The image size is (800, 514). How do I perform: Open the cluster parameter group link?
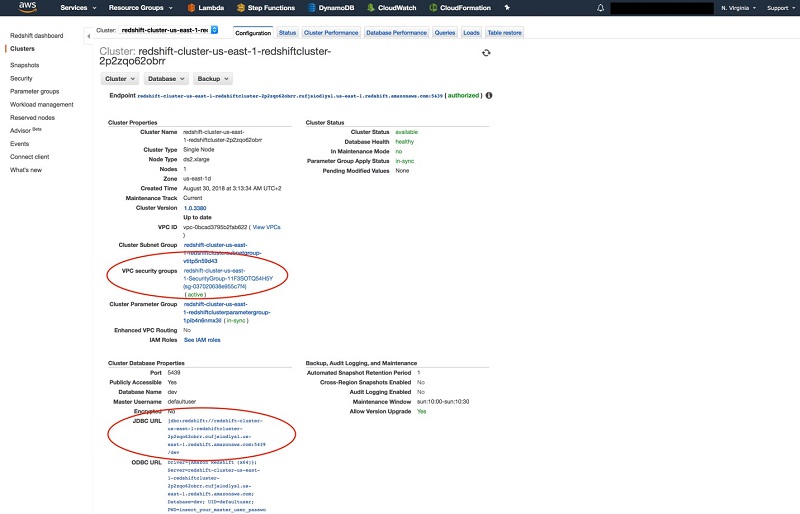(227, 312)
